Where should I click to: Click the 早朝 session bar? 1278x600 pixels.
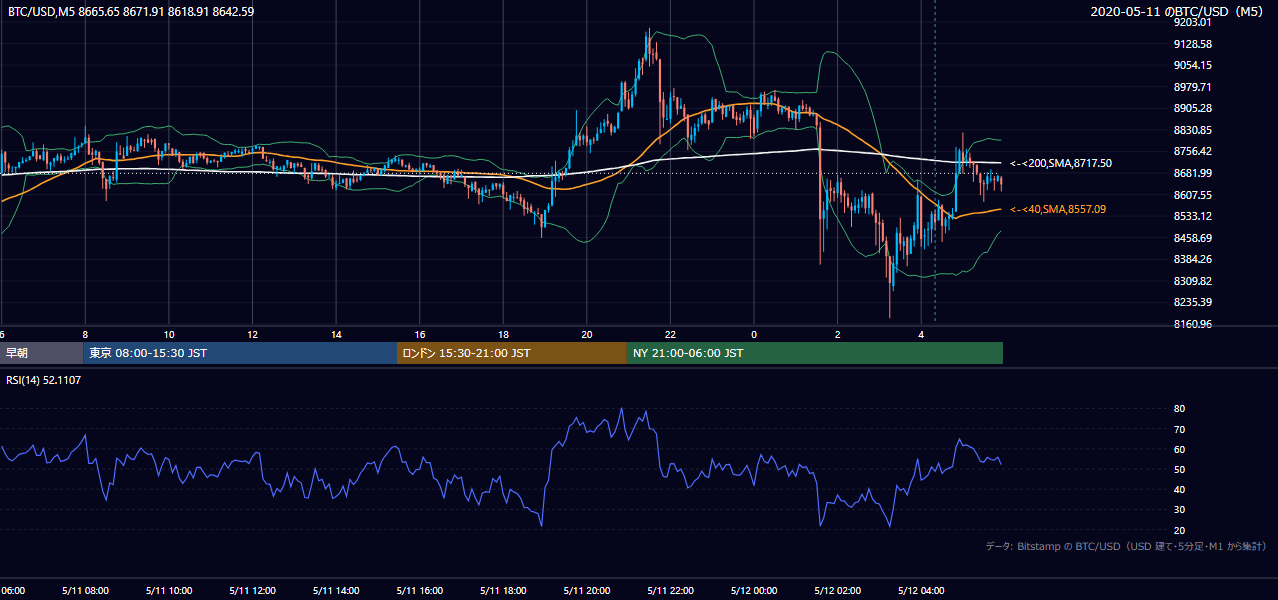coord(42,353)
